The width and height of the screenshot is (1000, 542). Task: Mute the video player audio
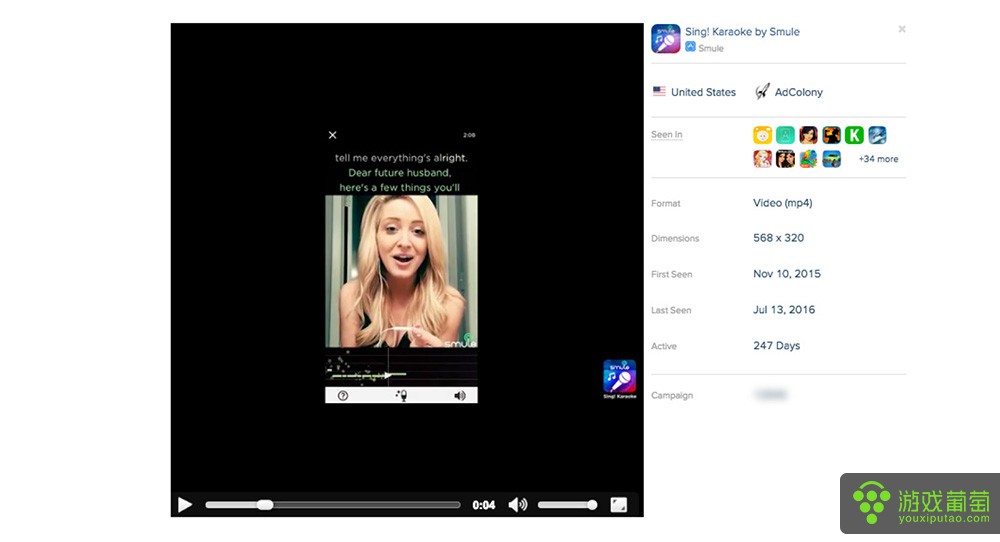point(517,505)
